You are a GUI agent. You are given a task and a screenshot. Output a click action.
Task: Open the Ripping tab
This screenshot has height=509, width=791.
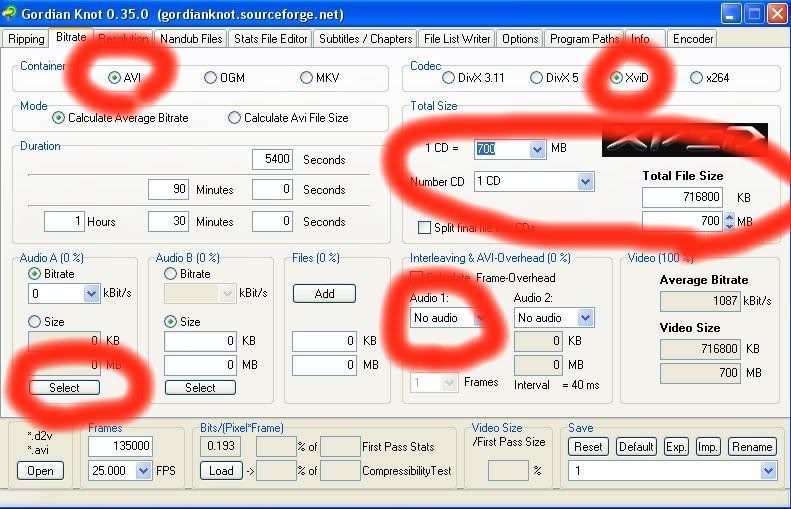click(x=26, y=39)
